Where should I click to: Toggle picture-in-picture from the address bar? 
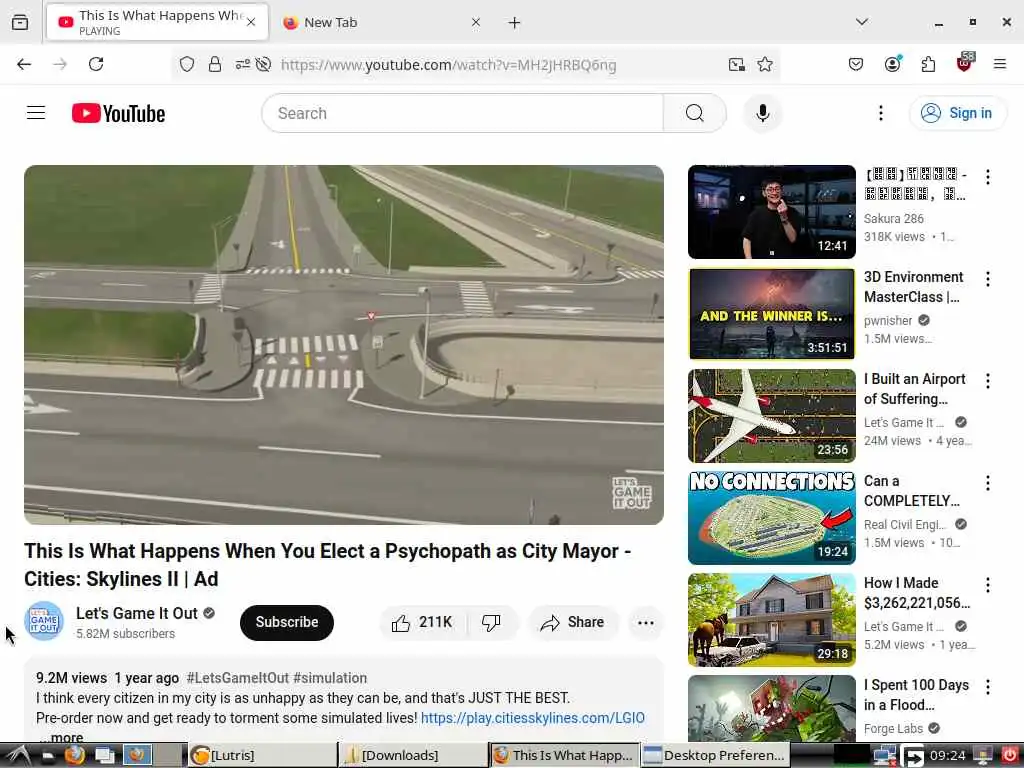pos(737,64)
